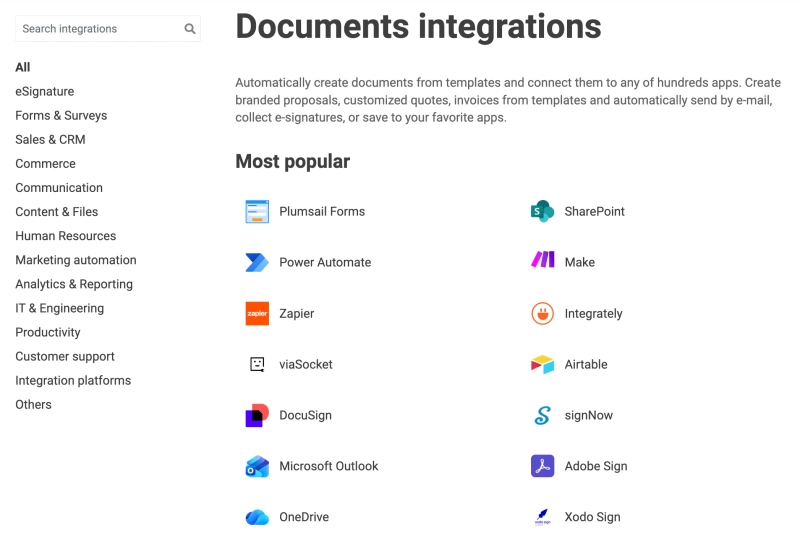Click the Integrately plug icon

542,313
